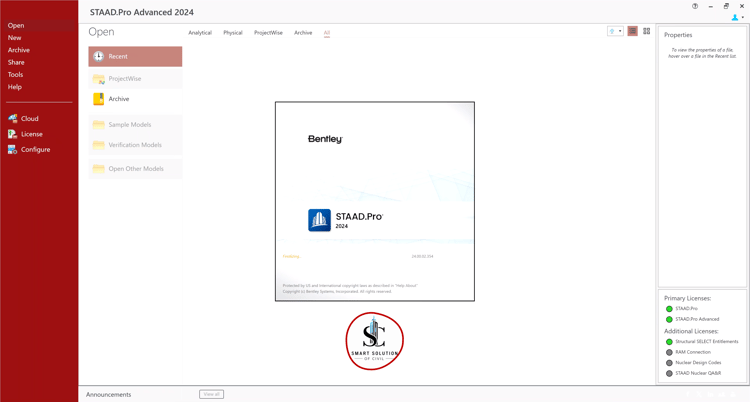Screen dimensions: 750x402
Task: Switch to thumbnail grid view icon
Action: click(x=647, y=31)
